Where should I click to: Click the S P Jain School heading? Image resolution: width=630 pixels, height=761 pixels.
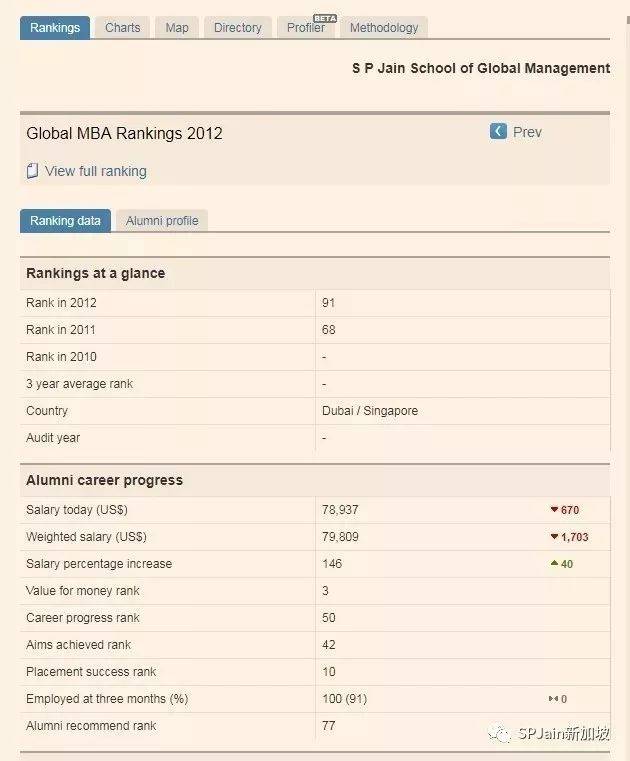click(480, 68)
